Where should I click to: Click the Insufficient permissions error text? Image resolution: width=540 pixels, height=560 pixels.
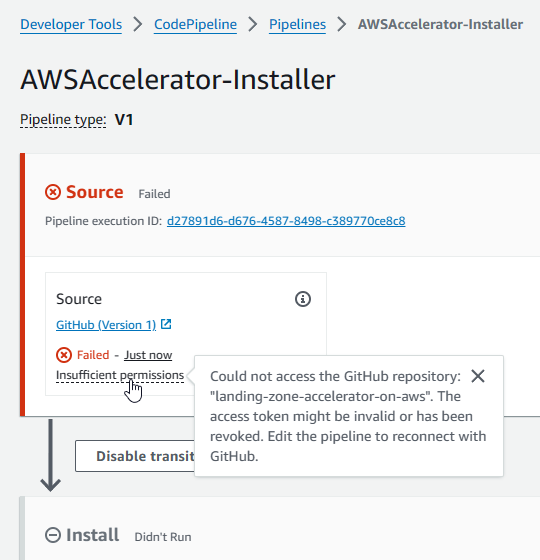pos(120,375)
